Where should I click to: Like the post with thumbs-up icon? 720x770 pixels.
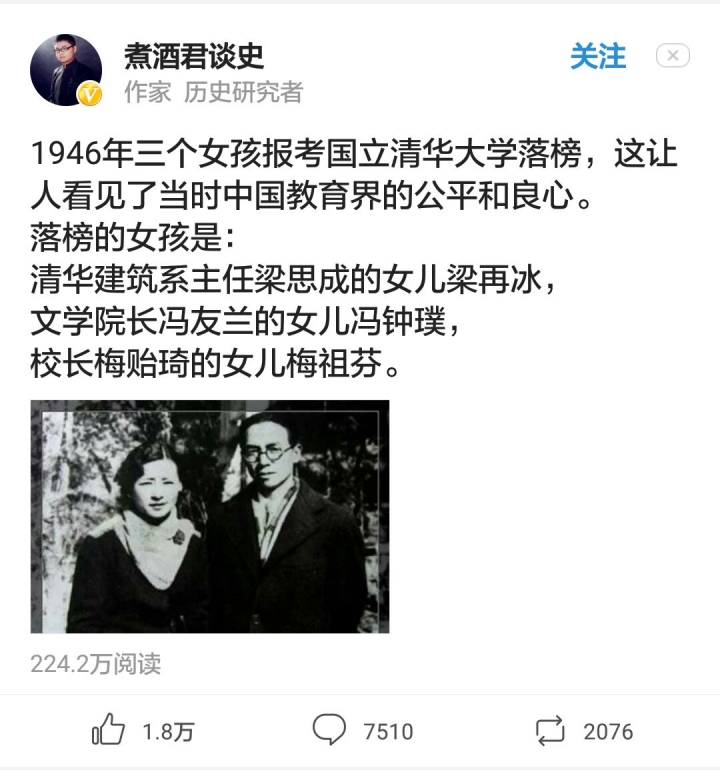coord(108,730)
